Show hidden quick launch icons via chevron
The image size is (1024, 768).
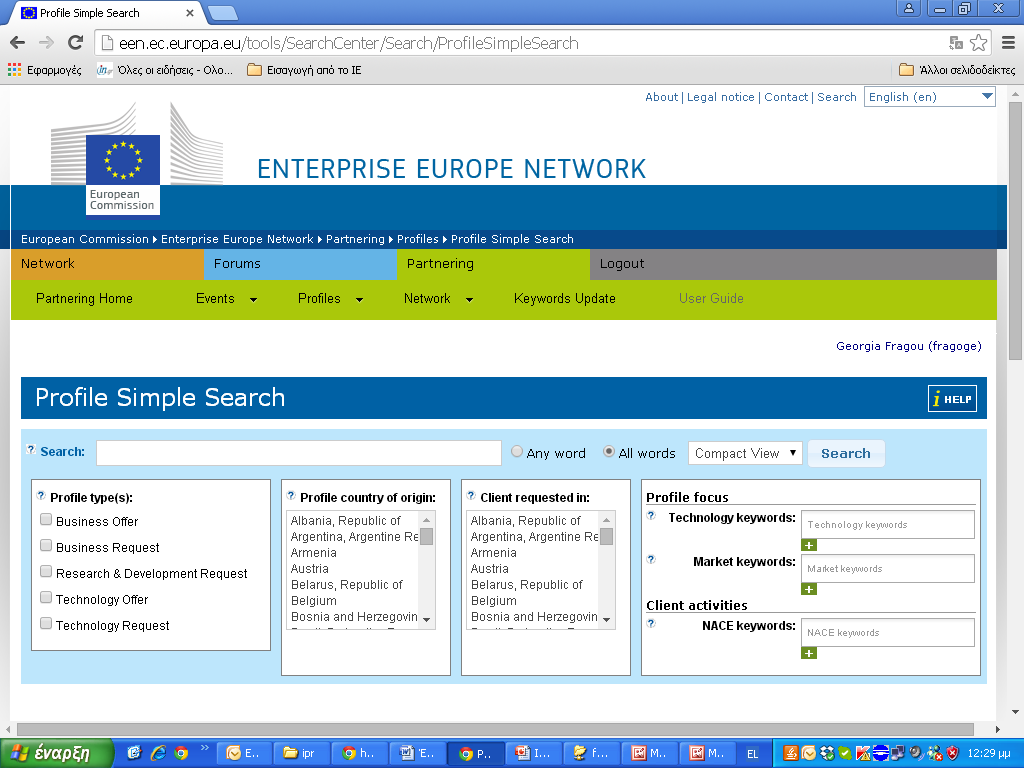[204, 748]
